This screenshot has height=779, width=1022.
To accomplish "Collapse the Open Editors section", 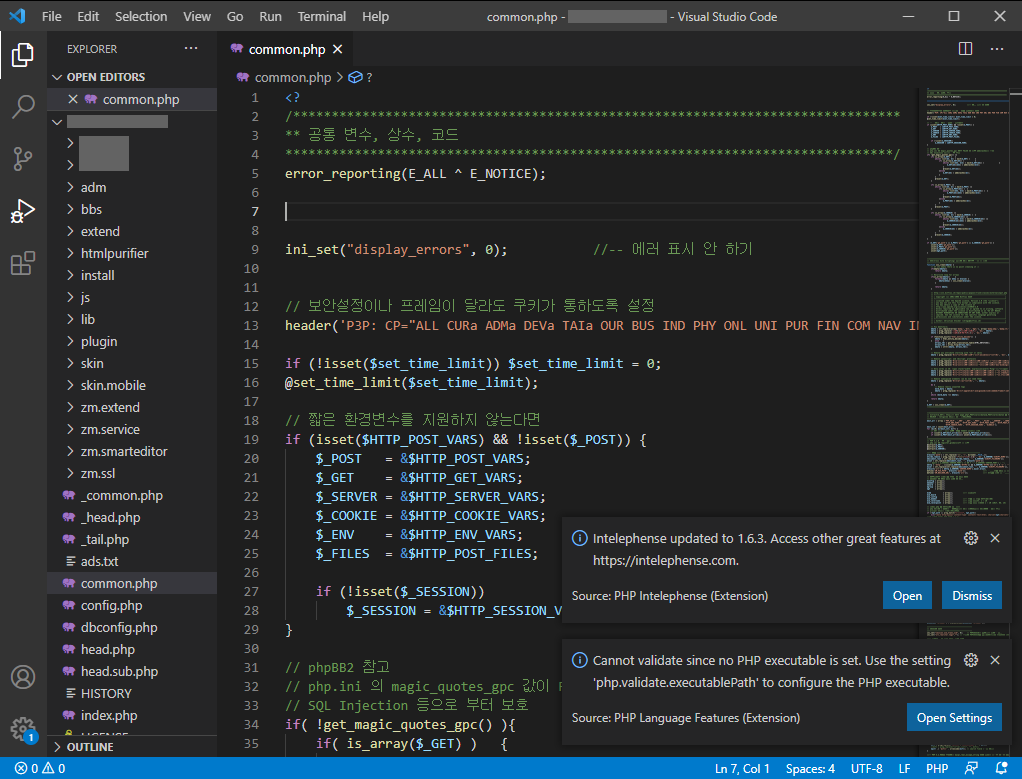I will tap(105, 77).
